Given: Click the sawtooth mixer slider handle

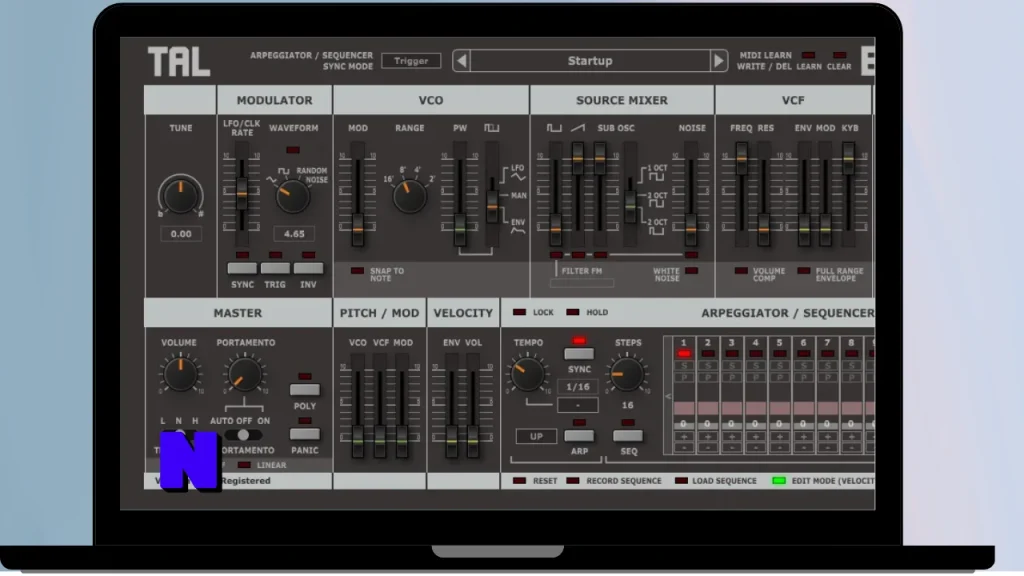Looking at the screenshot, I should [578, 159].
